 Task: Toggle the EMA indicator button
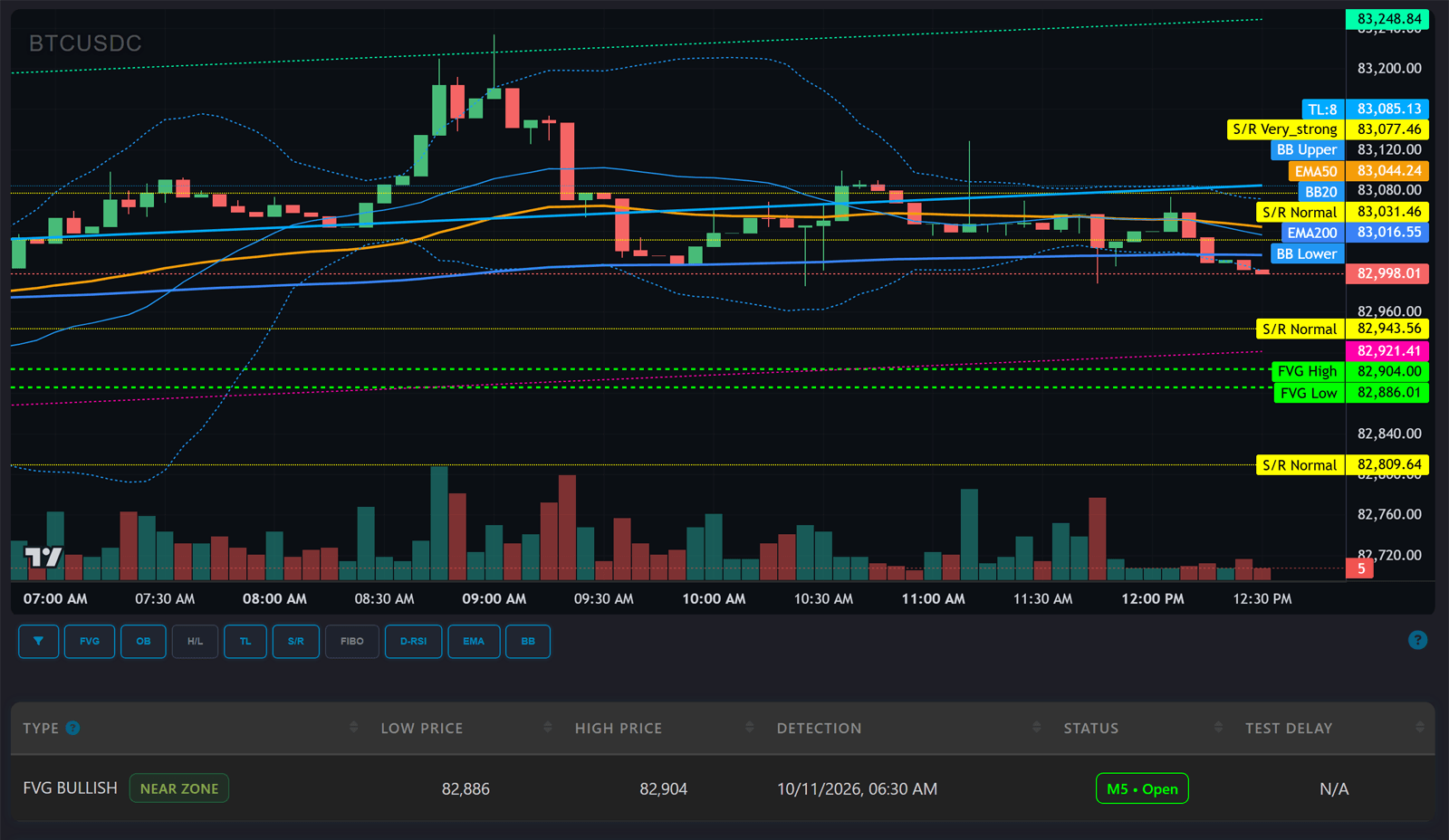tap(474, 641)
